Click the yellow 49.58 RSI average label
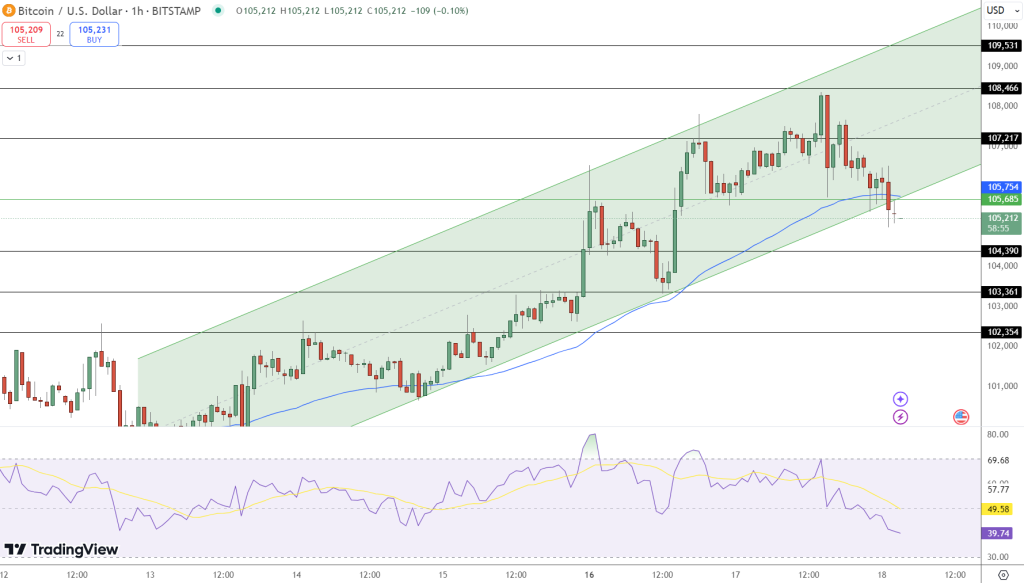This screenshot has height=583, width=1024. (998, 509)
